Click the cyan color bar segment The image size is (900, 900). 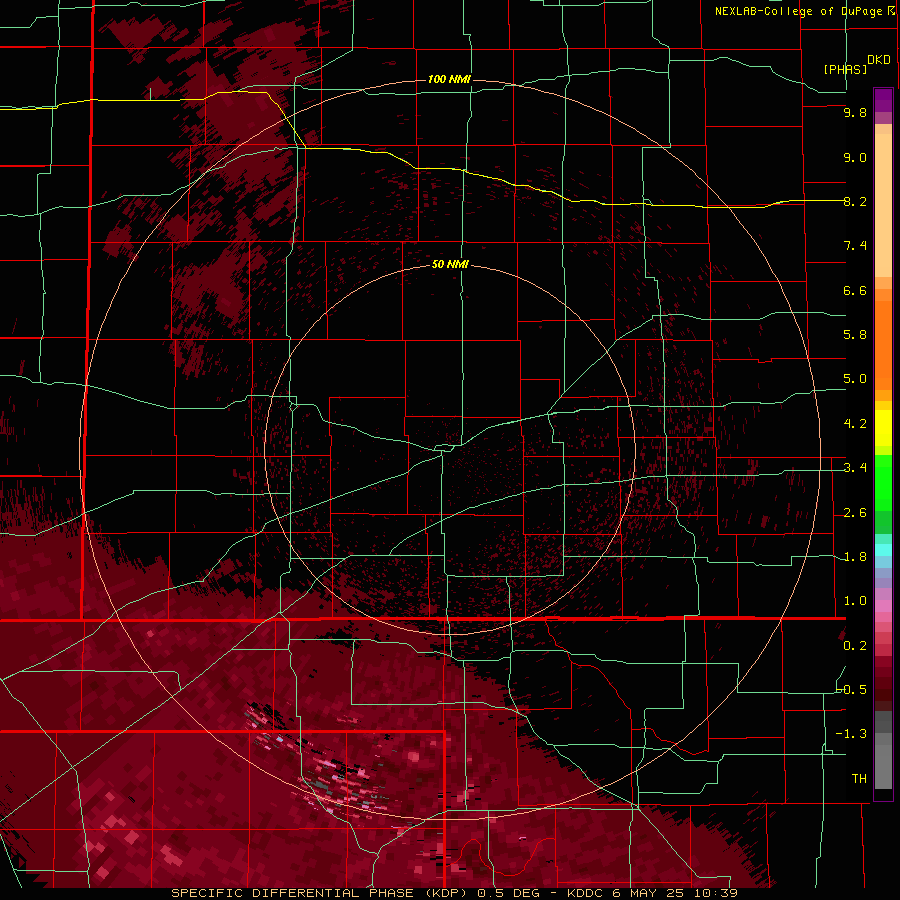(x=883, y=550)
